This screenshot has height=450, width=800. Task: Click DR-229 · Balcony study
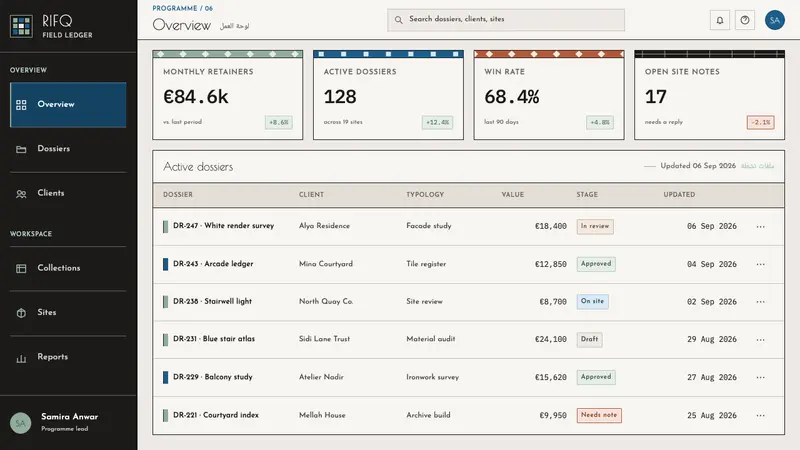pyautogui.click(x=213, y=377)
